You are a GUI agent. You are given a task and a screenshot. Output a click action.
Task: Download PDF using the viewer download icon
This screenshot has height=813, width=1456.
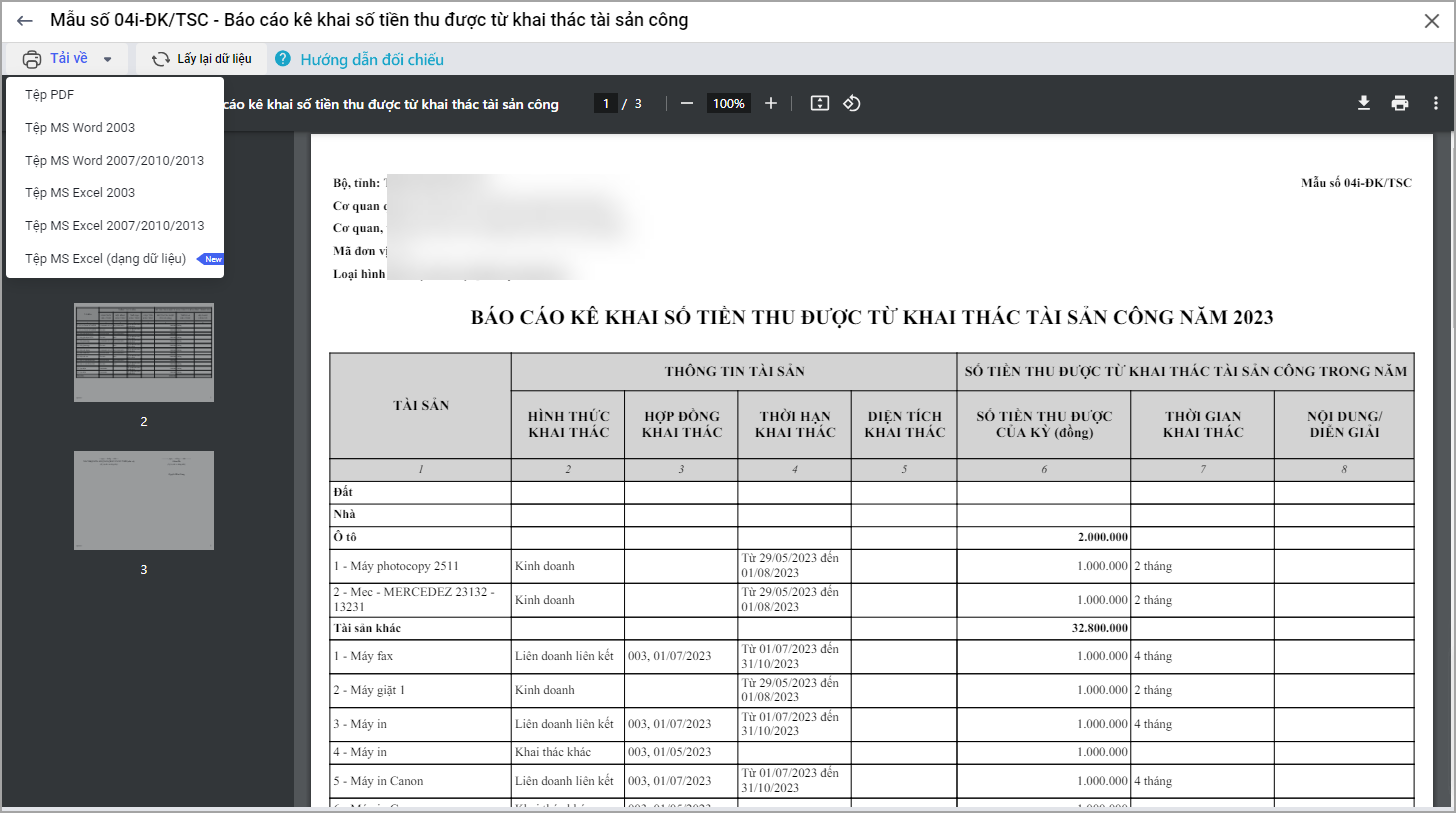(x=1362, y=104)
